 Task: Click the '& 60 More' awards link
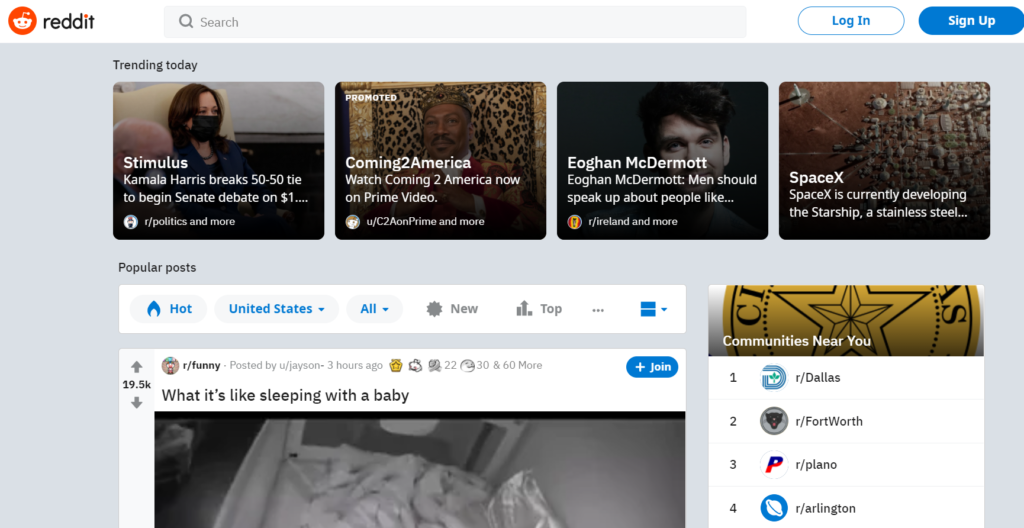517,365
